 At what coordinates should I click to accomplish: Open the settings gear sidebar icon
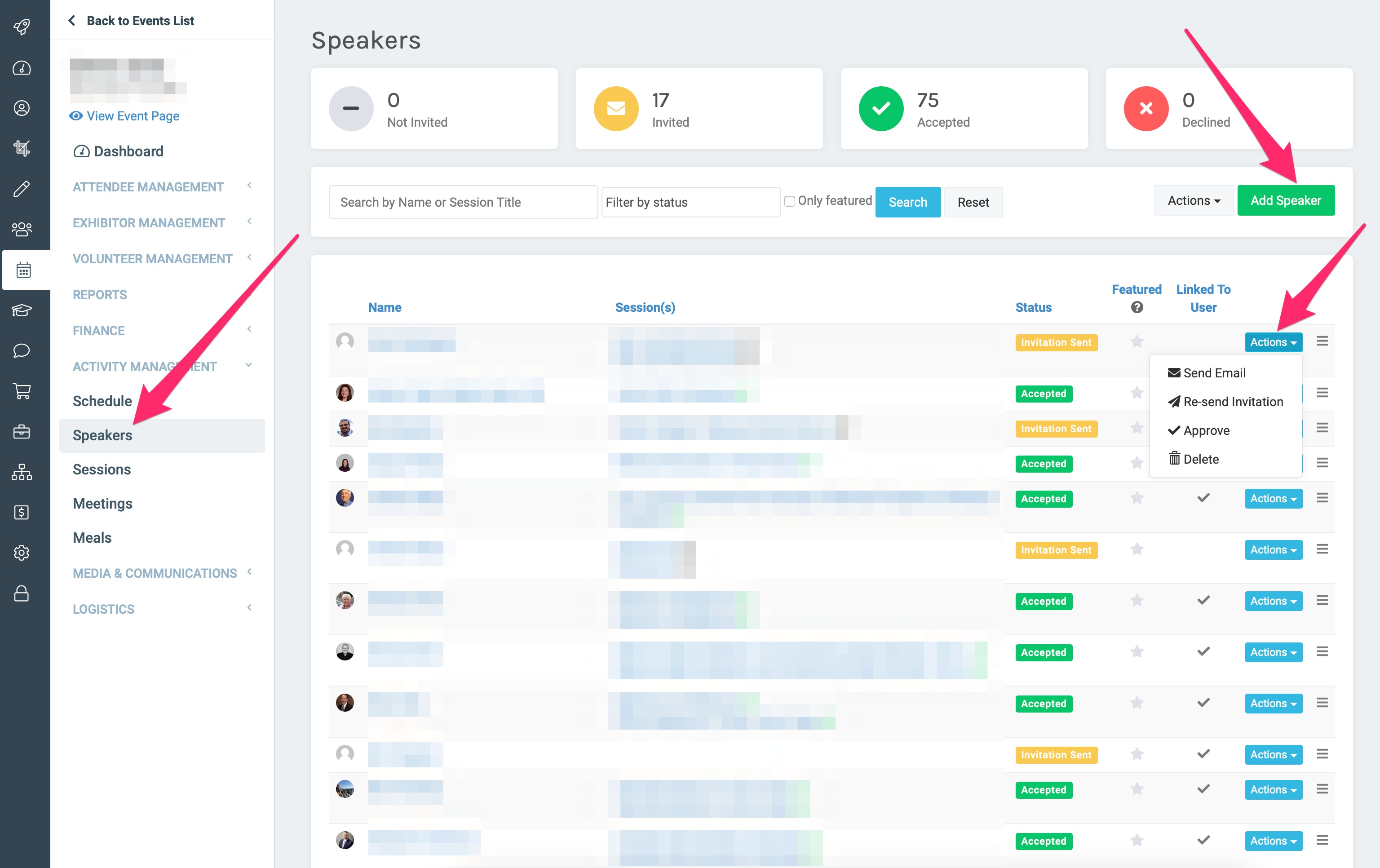click(x=22, y=553)
